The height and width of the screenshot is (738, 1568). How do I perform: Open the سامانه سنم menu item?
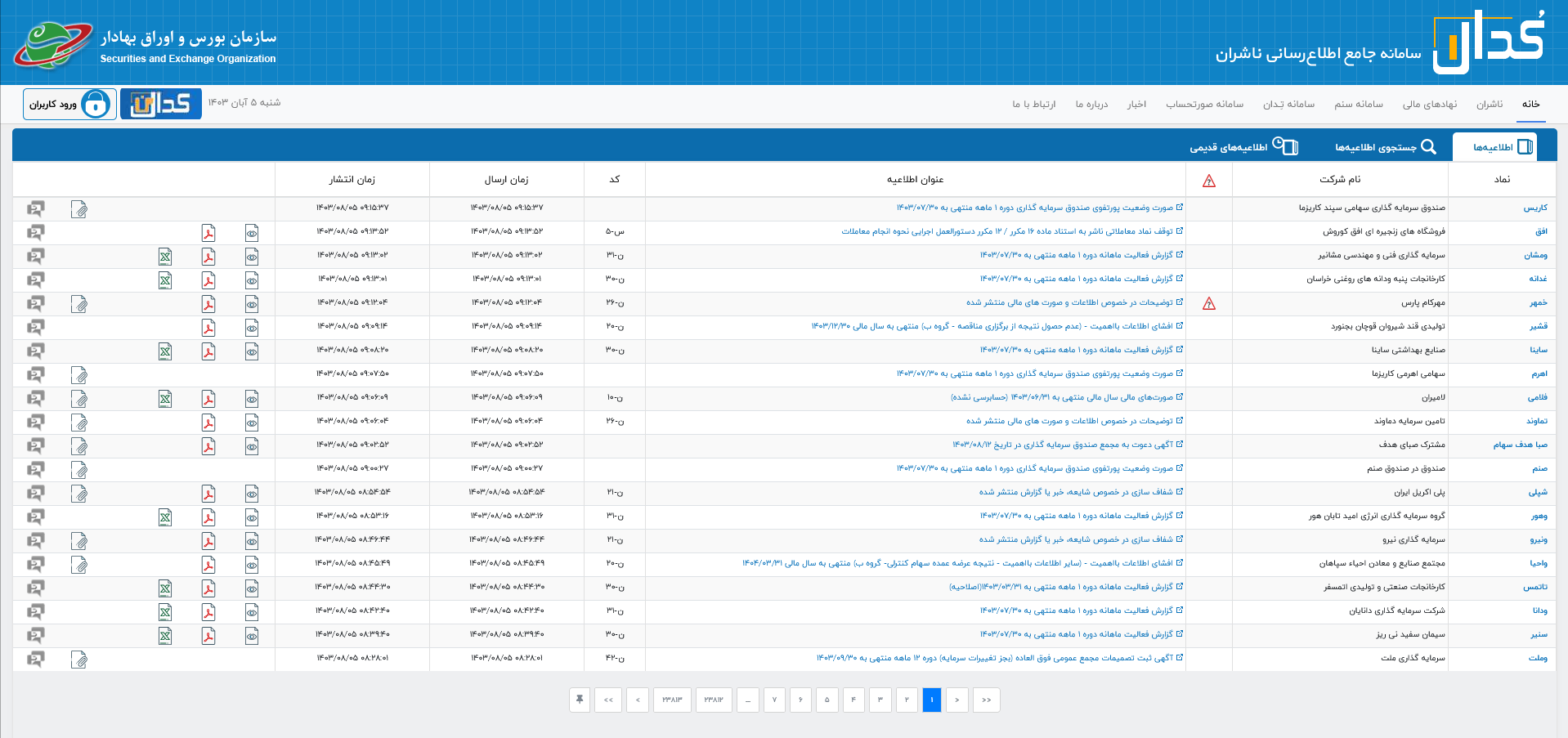coord(1359,104)
